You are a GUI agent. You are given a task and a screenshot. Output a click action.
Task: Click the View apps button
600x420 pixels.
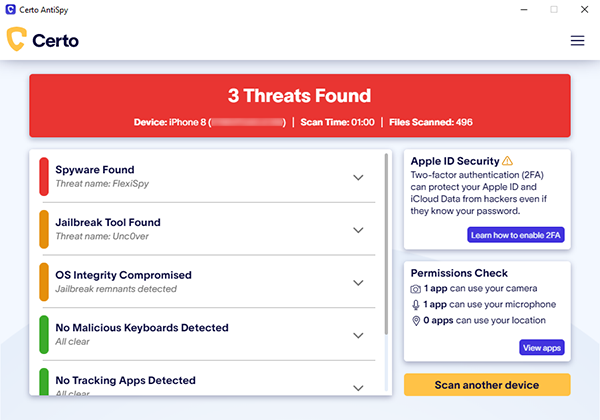coord(541,347)
